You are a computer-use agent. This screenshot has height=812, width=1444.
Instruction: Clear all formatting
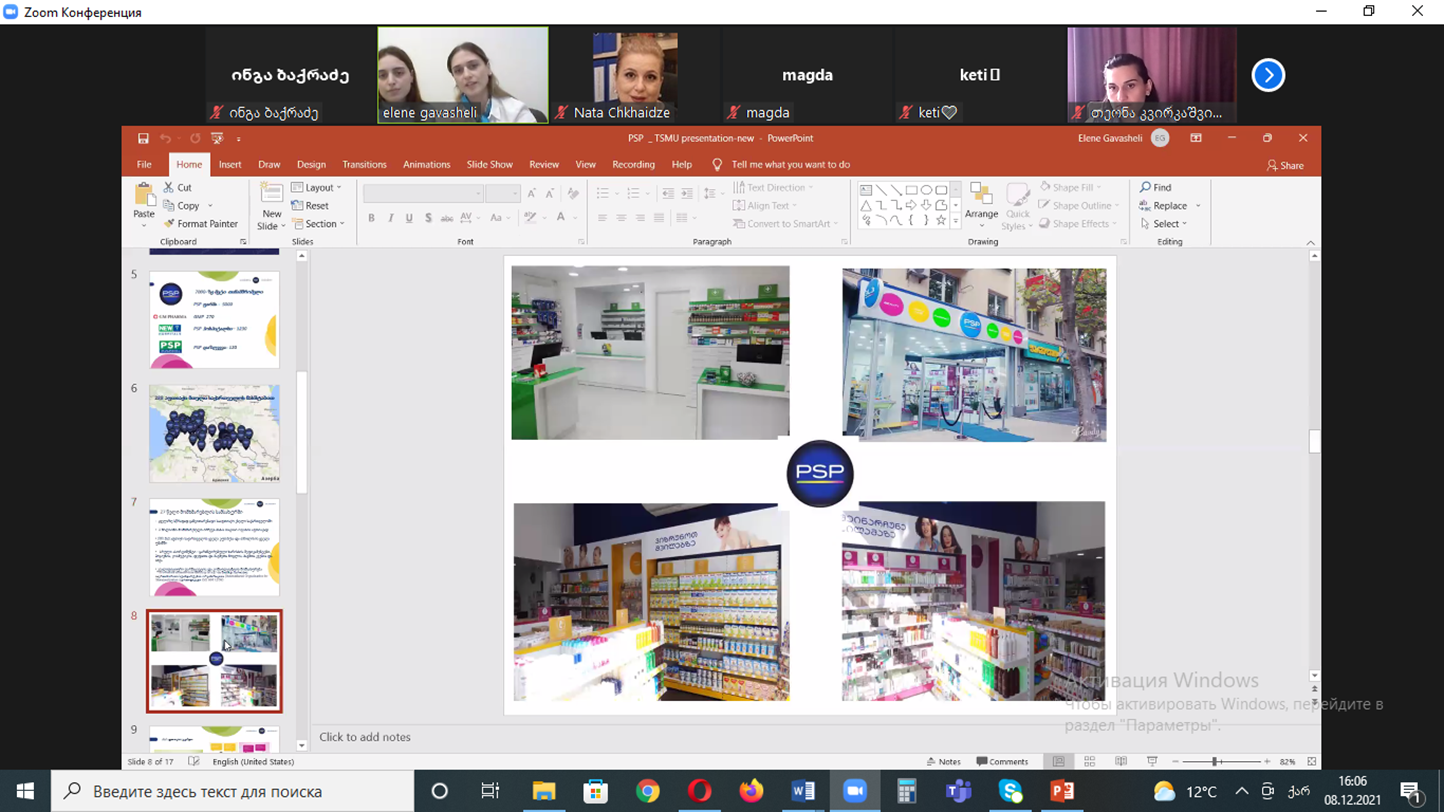[573, 193]
